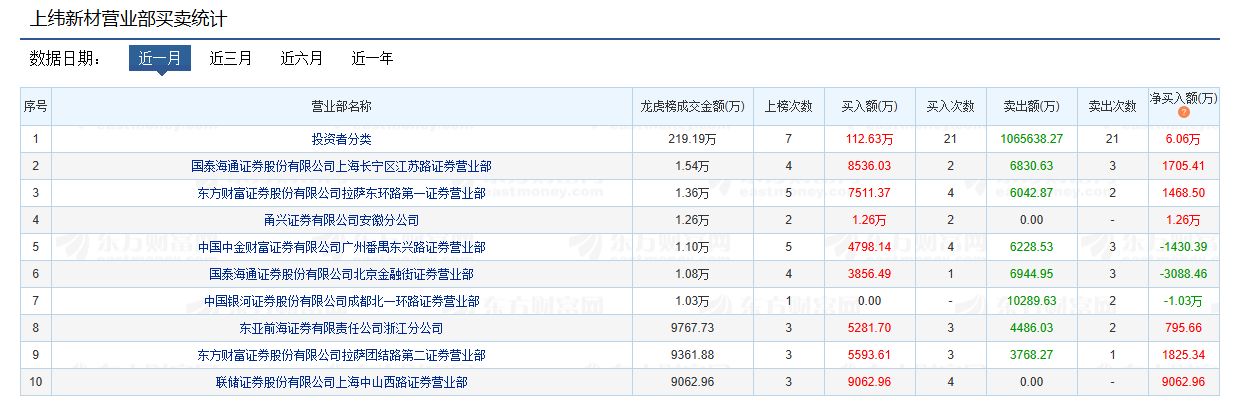Click the orange help icon under 净买入额(万)
Viewport: 1256px width, 413px height.
tap(1184, 113)
